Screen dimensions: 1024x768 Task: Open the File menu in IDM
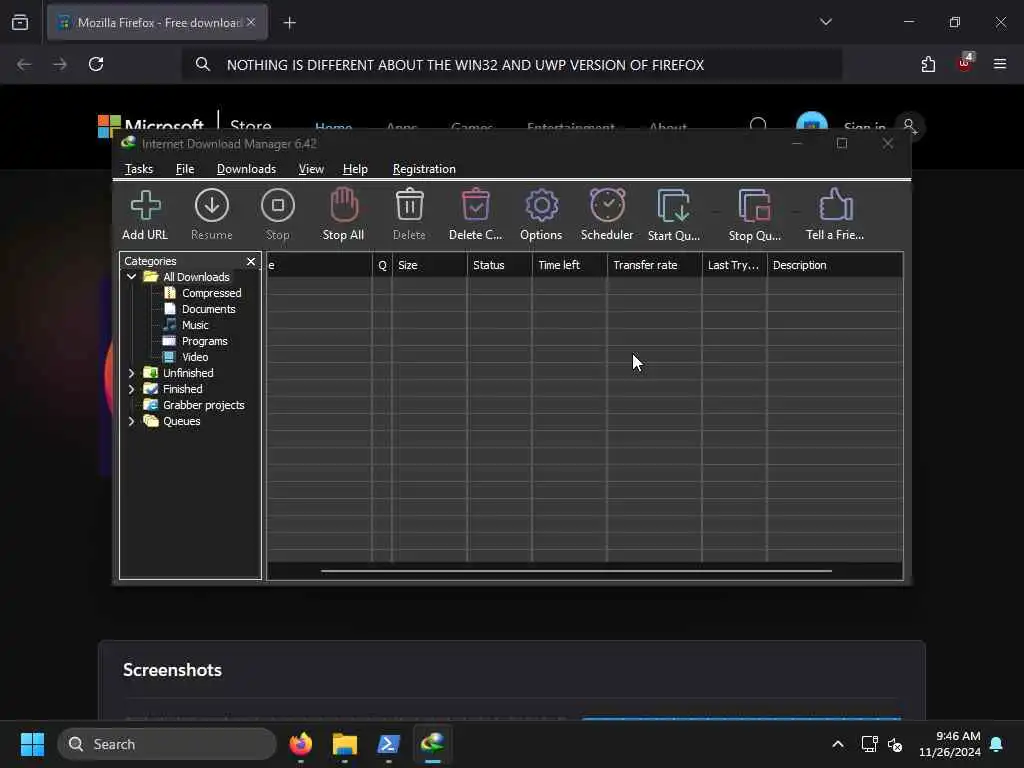[x=185, y=168]
